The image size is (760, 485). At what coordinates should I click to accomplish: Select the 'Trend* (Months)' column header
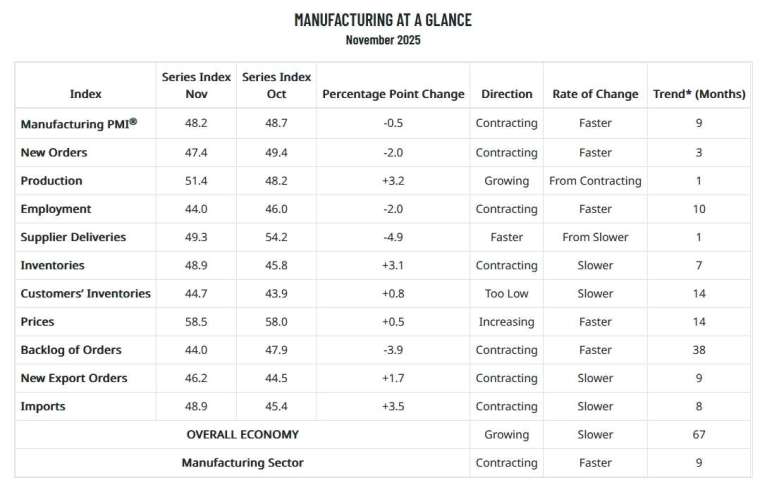pyautogui.click(x=698, y=94)
